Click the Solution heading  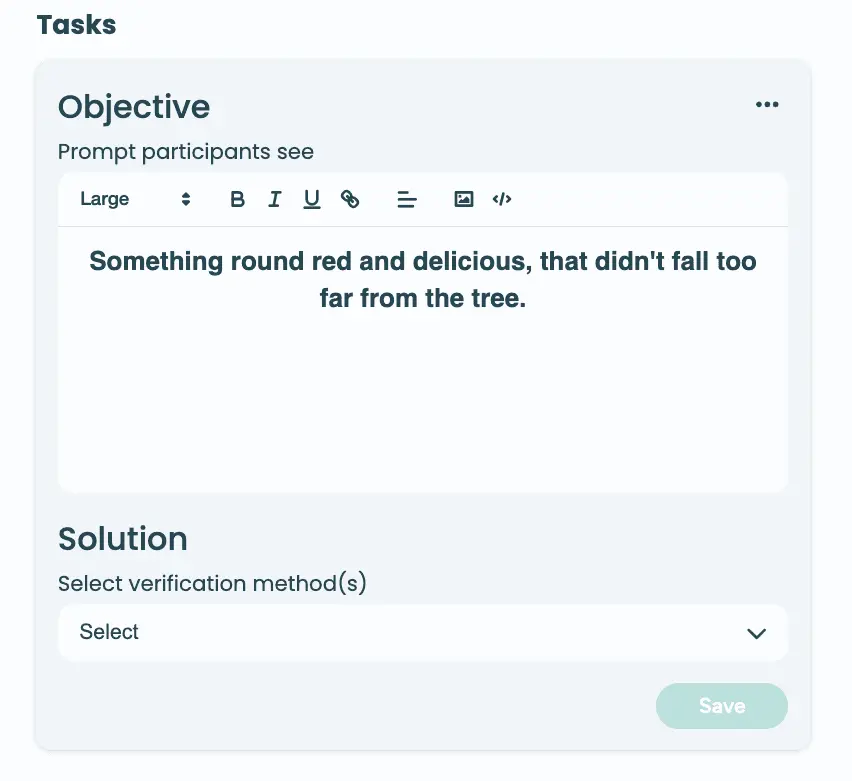coord(123,539)
